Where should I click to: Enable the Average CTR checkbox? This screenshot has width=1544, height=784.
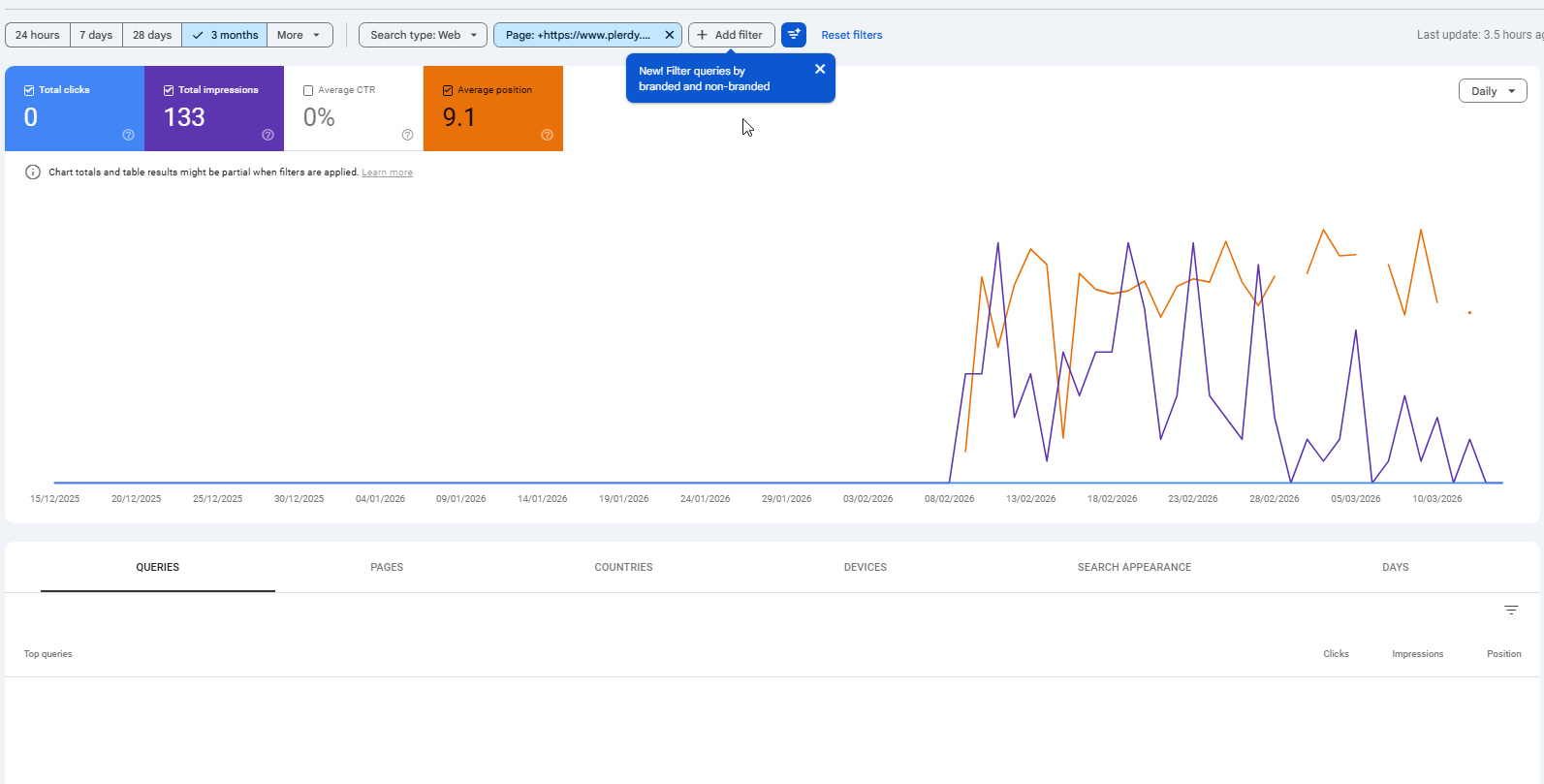(x=308, y=90)
